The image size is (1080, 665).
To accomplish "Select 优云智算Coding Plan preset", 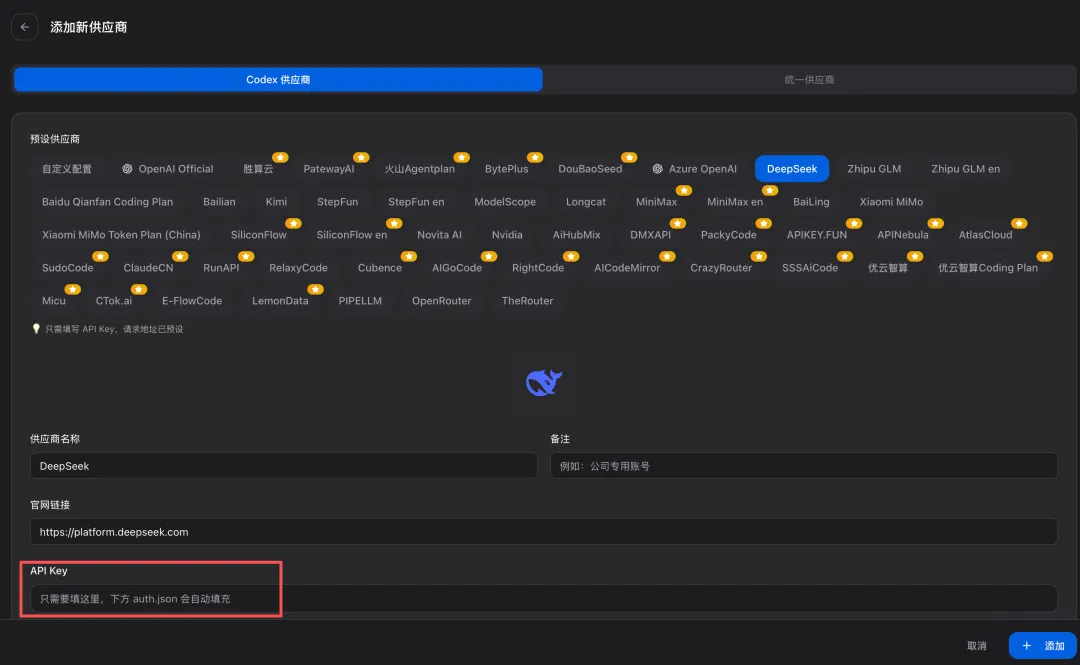I will pyautogui.click(x=988, y=268).
